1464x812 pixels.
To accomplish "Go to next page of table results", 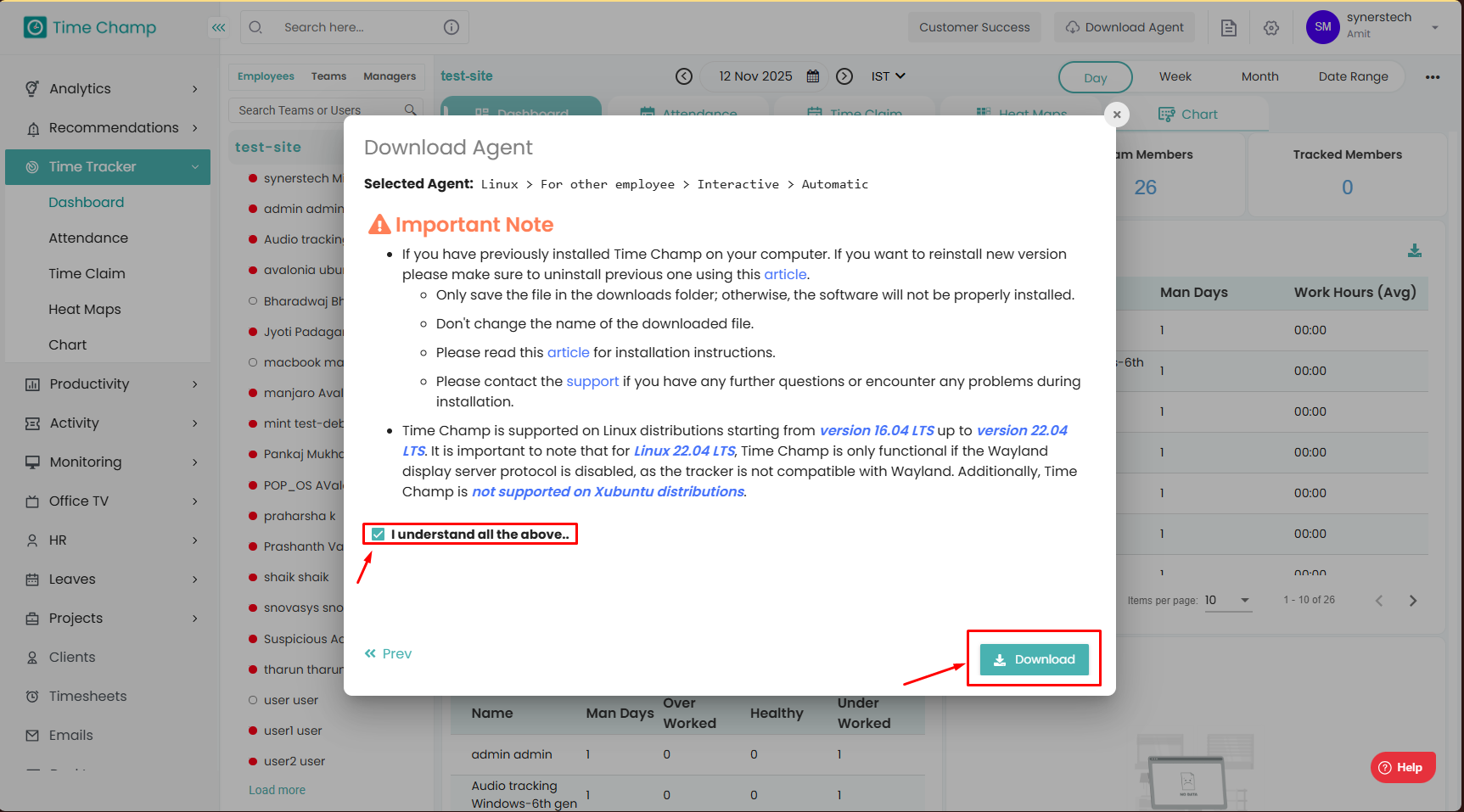I will tap(1413, 601).
